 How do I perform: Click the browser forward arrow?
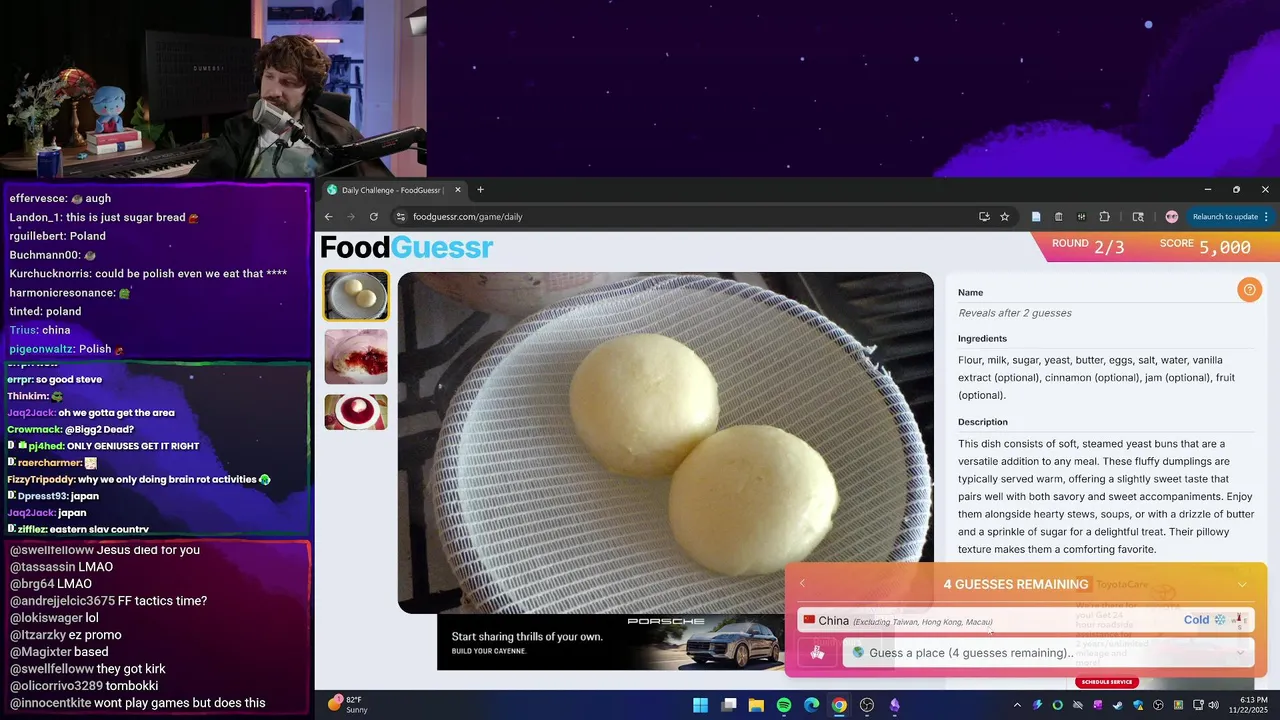pyautogui.click(x=351, y=216)
